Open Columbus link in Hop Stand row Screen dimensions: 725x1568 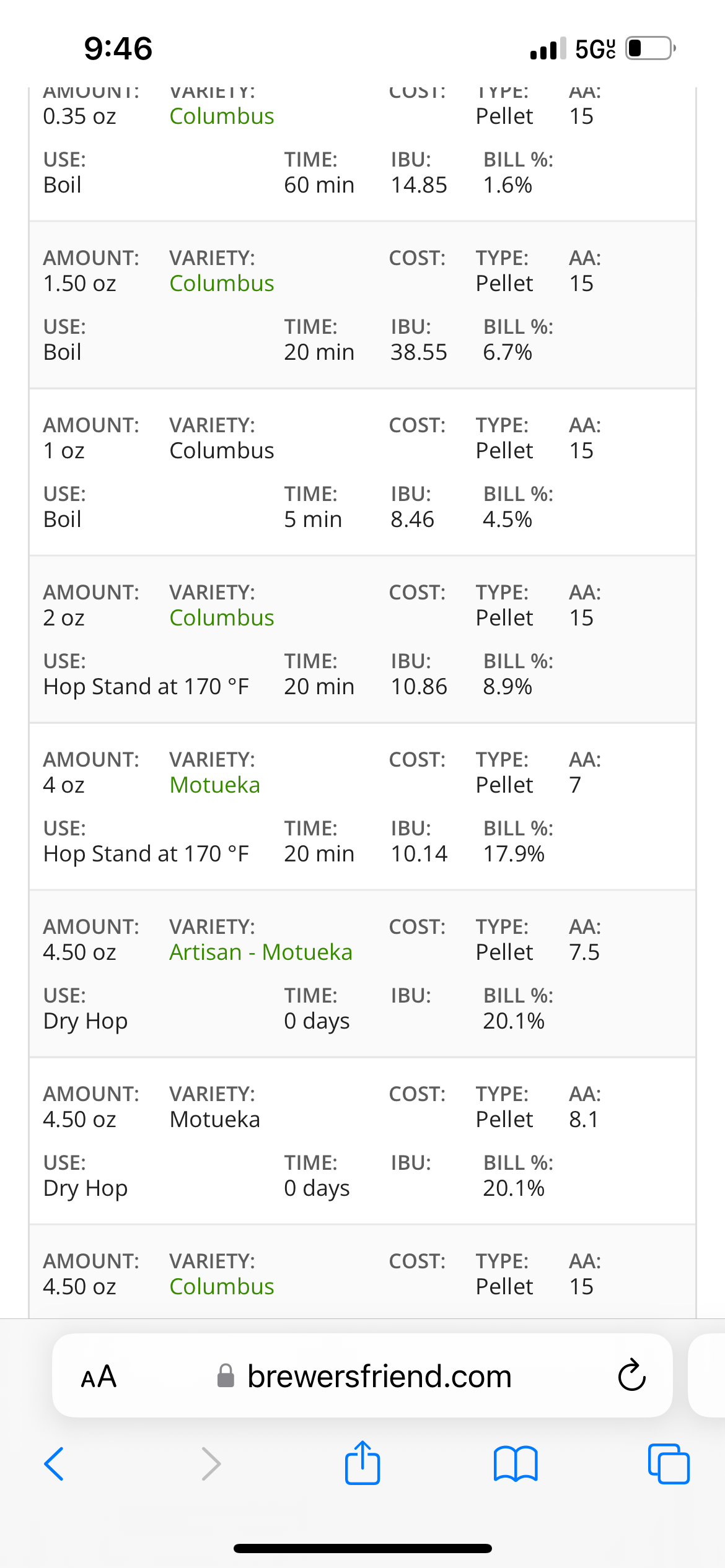pos(222,617)
